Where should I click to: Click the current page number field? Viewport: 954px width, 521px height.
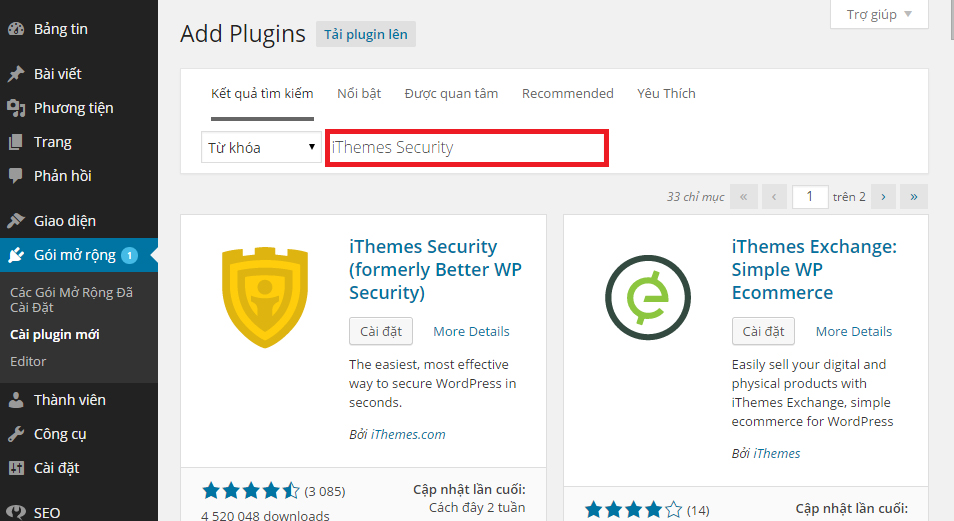810,197
